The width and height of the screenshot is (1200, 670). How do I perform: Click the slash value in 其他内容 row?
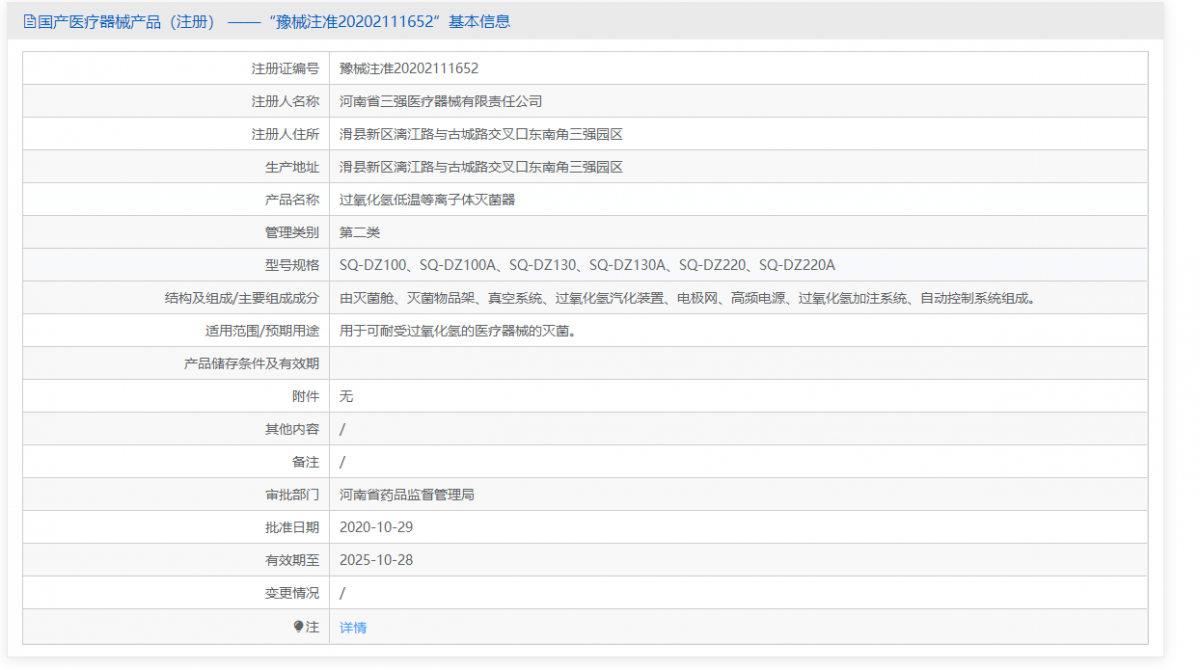[x=343, y=429]
